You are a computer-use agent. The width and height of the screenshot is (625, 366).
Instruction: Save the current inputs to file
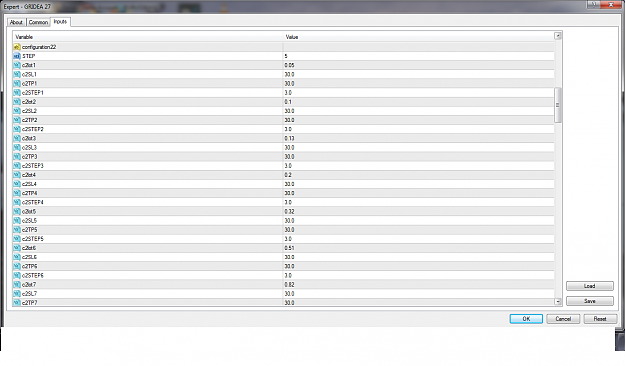(x=590, y=301)
